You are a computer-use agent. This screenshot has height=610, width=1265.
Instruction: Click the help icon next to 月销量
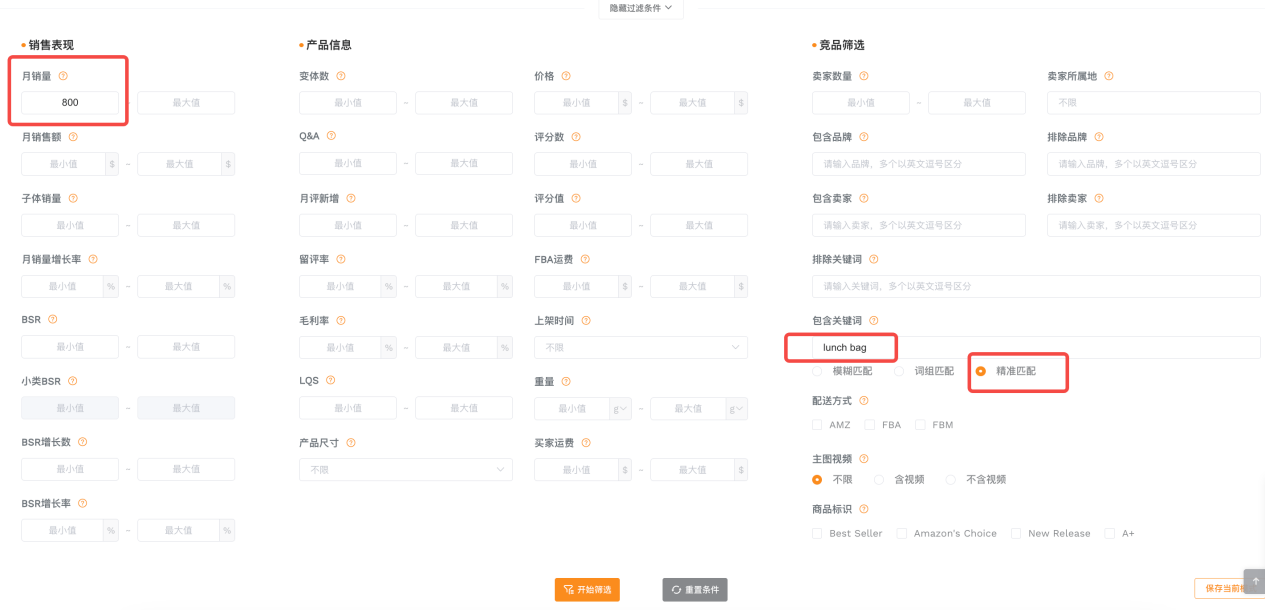coord(65,75)
